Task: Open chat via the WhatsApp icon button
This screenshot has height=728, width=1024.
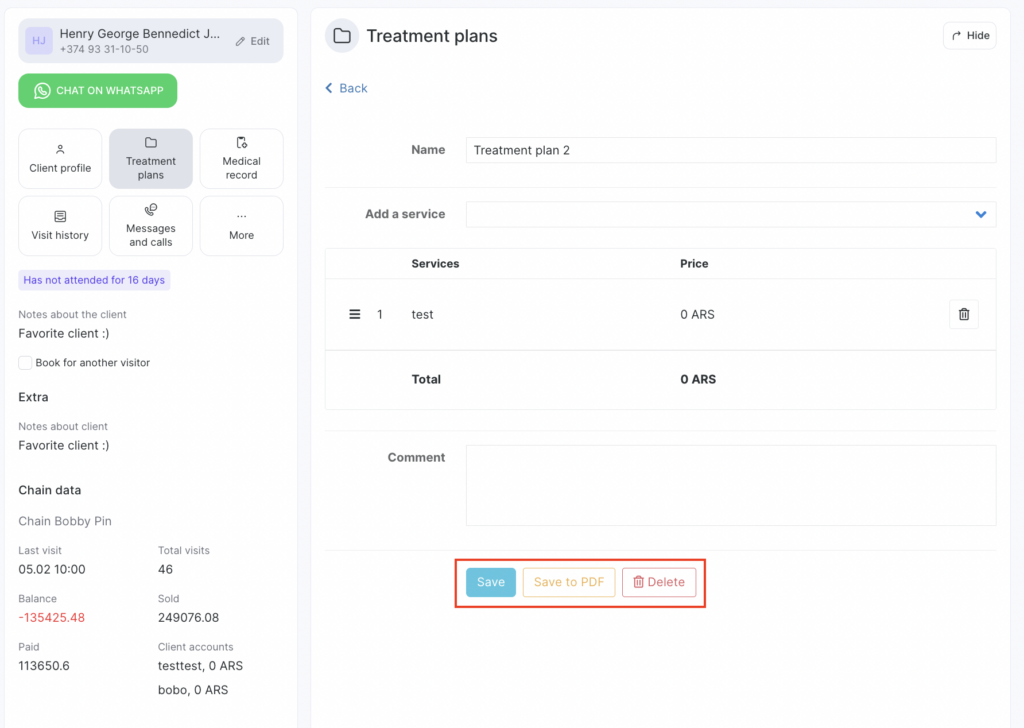Action: coord(97,91)
